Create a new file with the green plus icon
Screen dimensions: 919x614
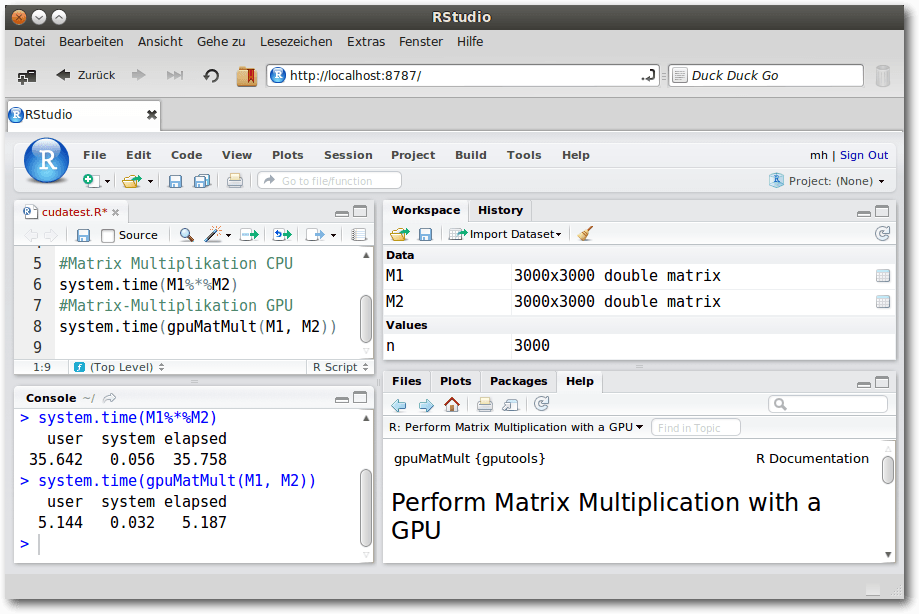click(90, 180)
